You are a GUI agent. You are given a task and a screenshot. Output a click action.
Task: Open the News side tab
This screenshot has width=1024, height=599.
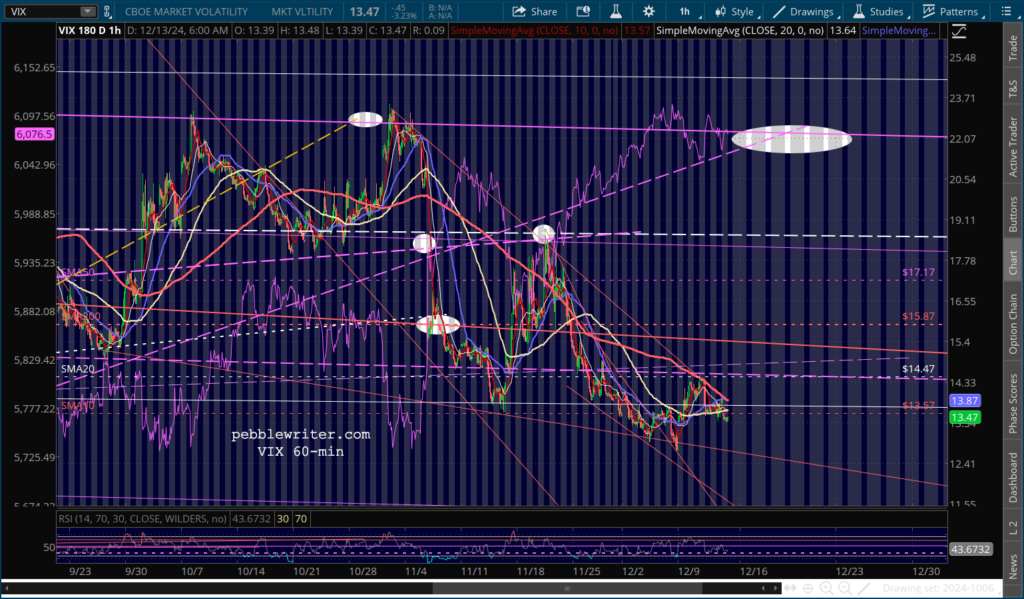point(1014,566)
